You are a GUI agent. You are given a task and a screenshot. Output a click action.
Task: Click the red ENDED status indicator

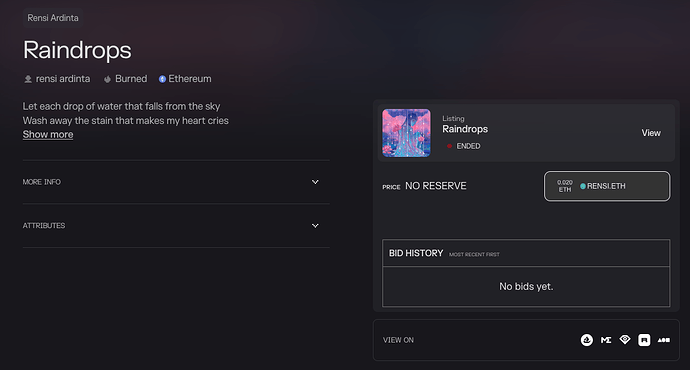click(x=449, y=146)
